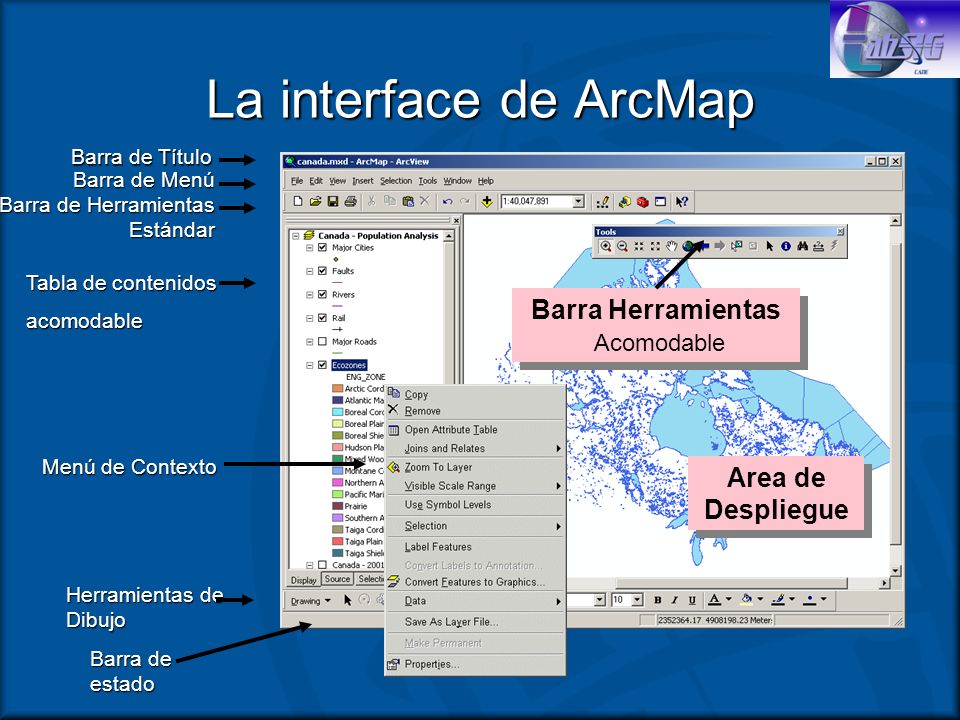
Task: Choose Remove in context menu
Action: pyautogui.click(x=474, y=411)
